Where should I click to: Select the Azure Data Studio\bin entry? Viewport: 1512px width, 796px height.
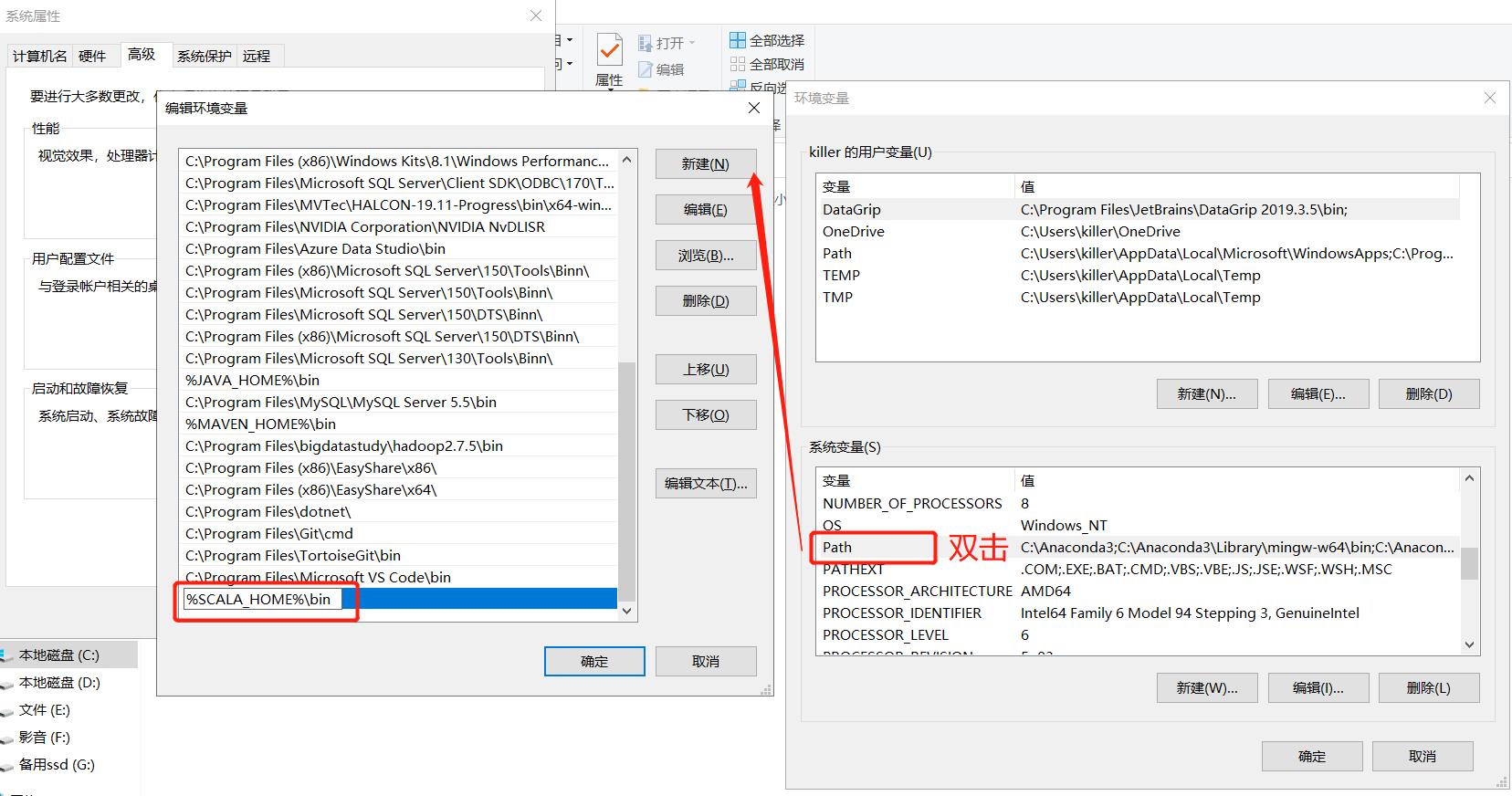coord(399,249)
